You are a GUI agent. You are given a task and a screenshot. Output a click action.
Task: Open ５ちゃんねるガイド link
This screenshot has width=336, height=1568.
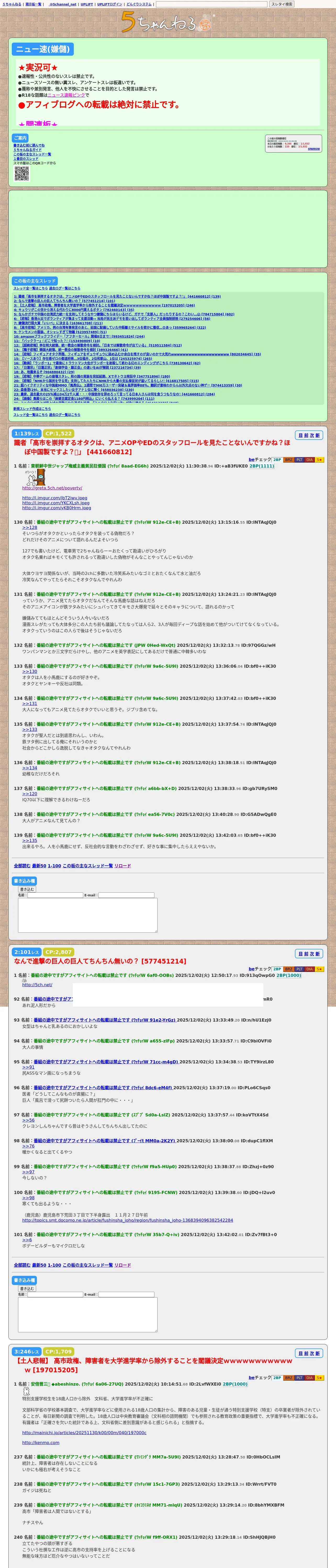(27, 150)
